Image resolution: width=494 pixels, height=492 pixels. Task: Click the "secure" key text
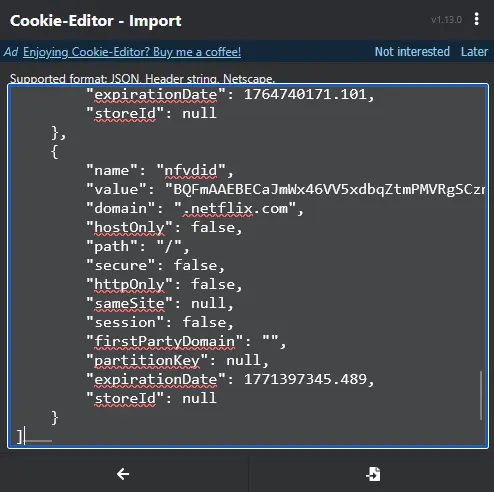tap(121, 266)
